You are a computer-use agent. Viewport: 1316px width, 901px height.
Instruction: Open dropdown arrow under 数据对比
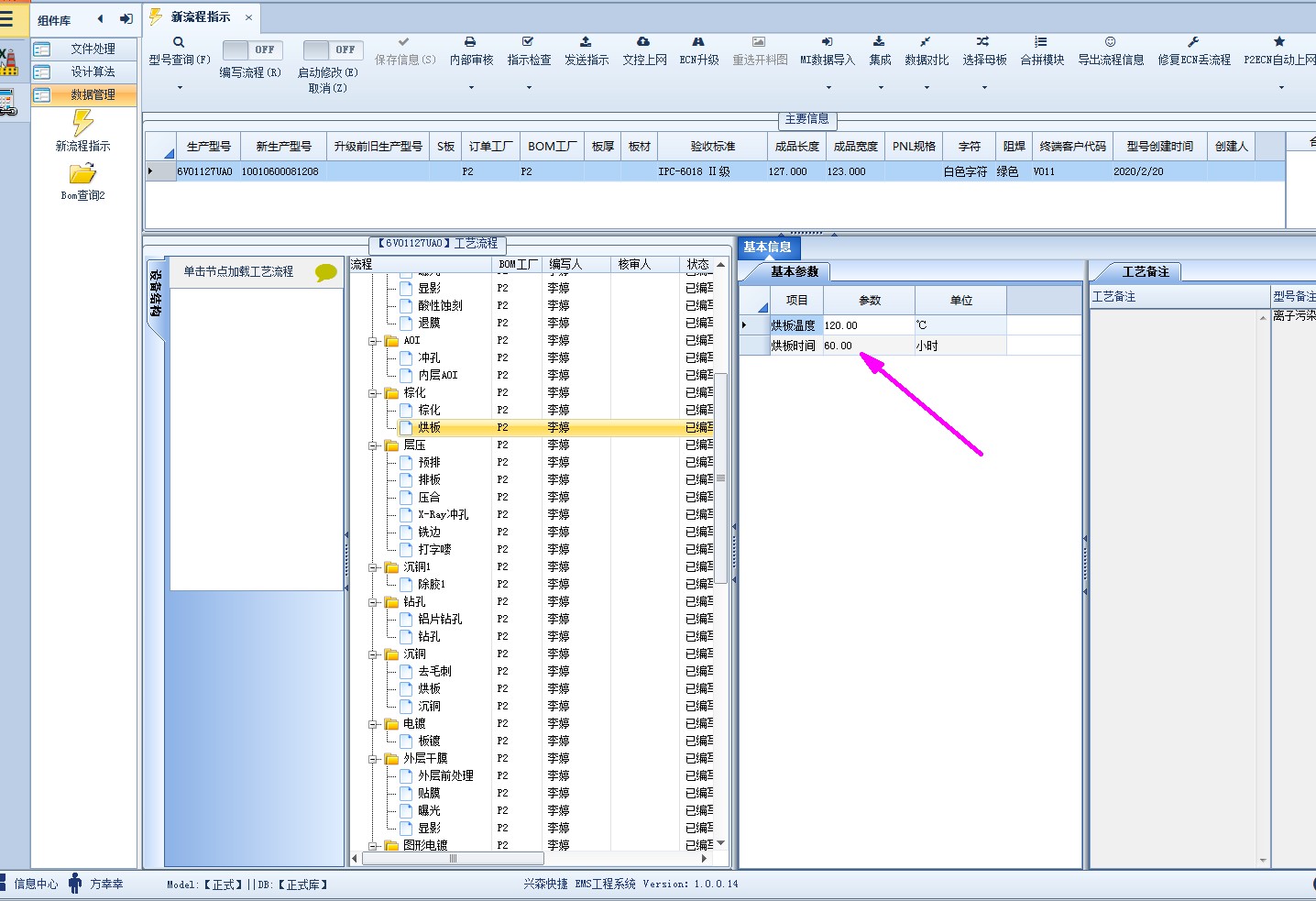pos(927,88)
